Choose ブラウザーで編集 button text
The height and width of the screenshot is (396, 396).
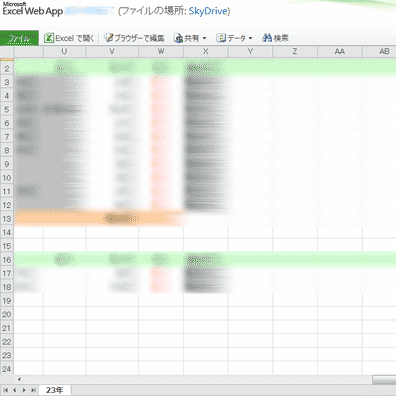coord(140,38)
